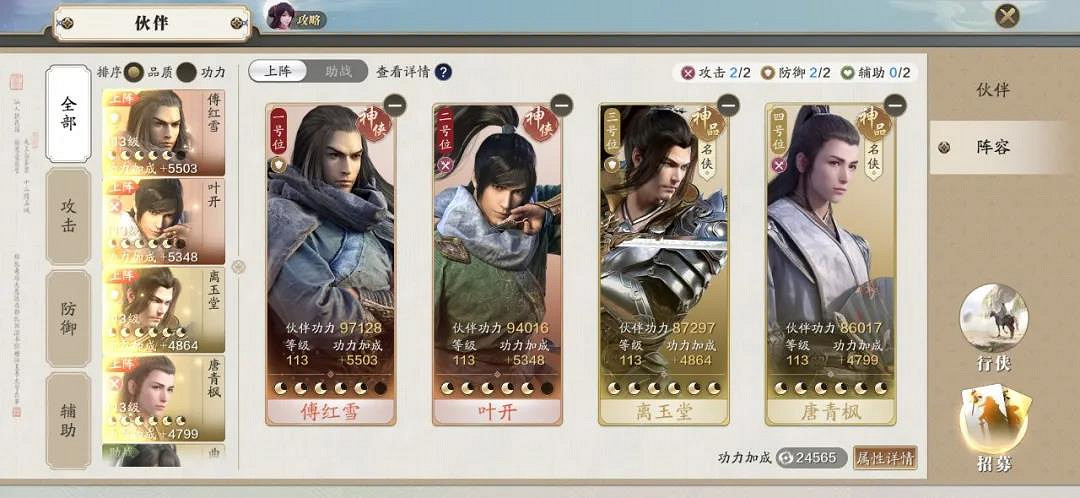1080x498 pixels.
Task: Select the 防御 category tab
Action: 68,319
